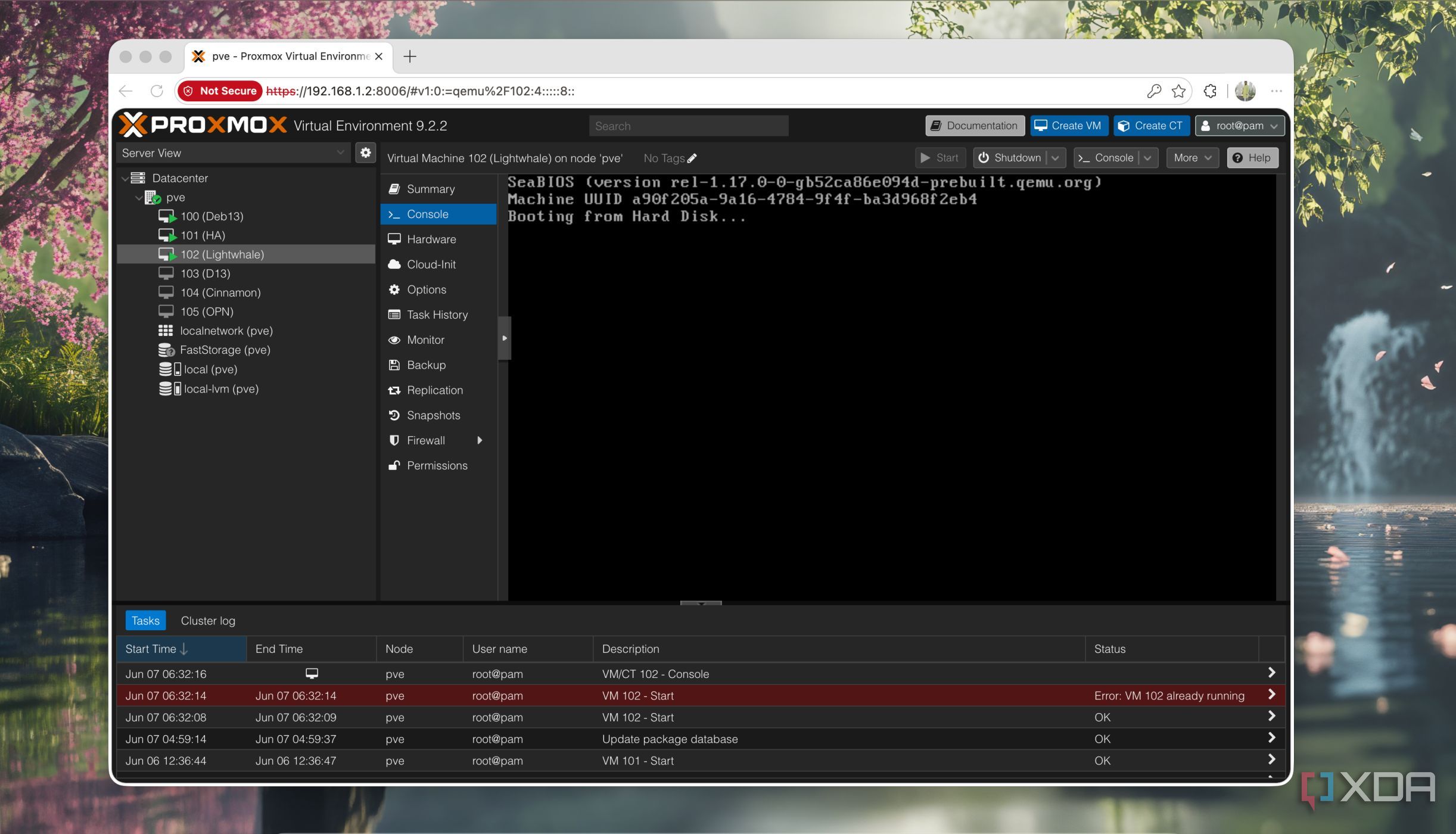
Task: Switch to the Cluster log tab
Action: tap(208, 621)
